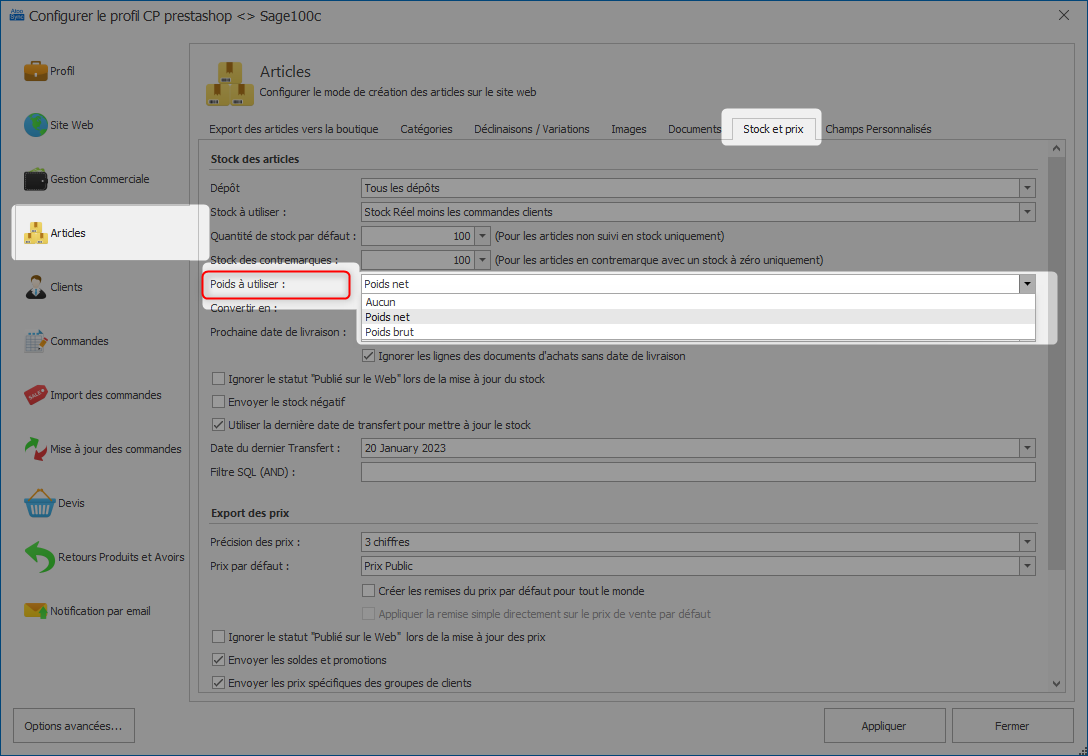Open Gestion Commerciale wallet icon
Screen dimensions: 1088x756
click(x=35, y=179)
